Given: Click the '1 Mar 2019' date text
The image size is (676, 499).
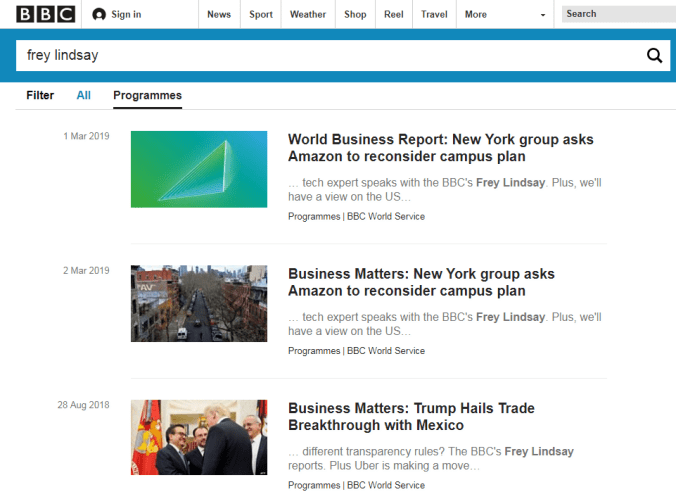Looking at the screenshot, I should click(86, 136).
